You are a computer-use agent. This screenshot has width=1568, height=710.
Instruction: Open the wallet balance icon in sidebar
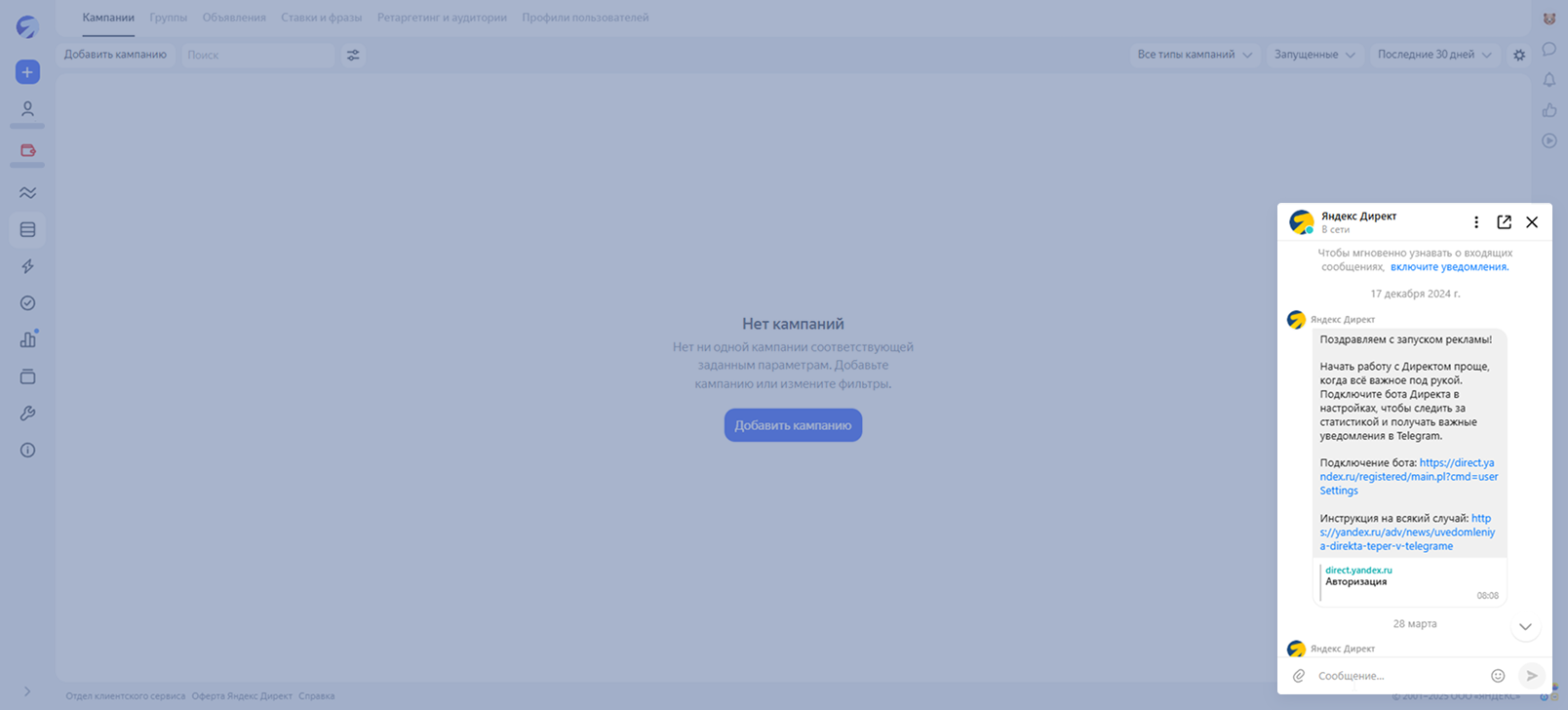[x=27, y=151]
